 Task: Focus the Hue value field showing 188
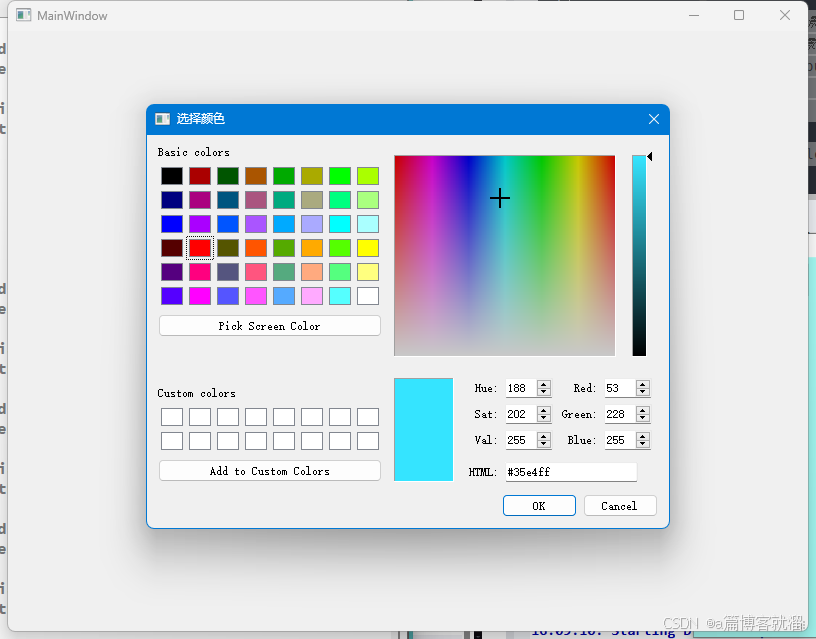521,388
